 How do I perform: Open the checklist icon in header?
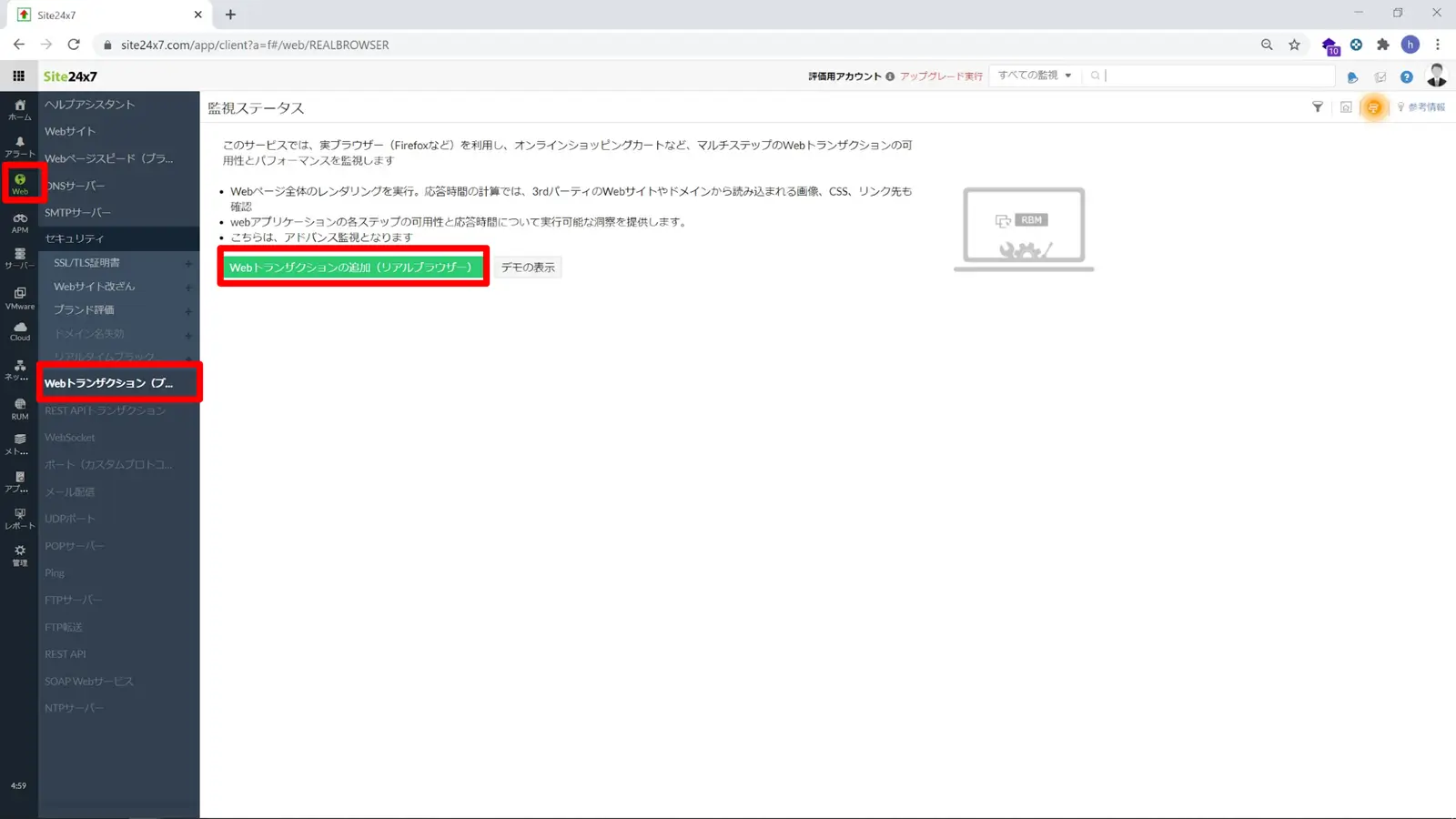pos(1380,77)
